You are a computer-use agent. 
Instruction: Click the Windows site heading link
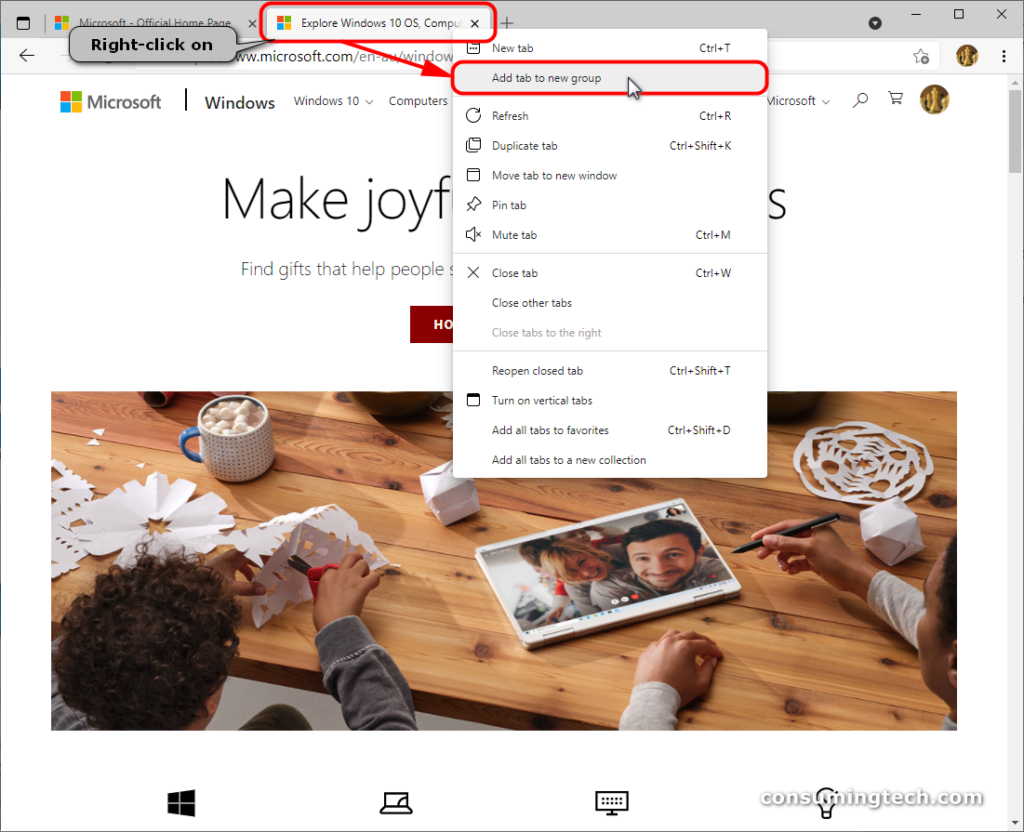[x=240, y=103]
